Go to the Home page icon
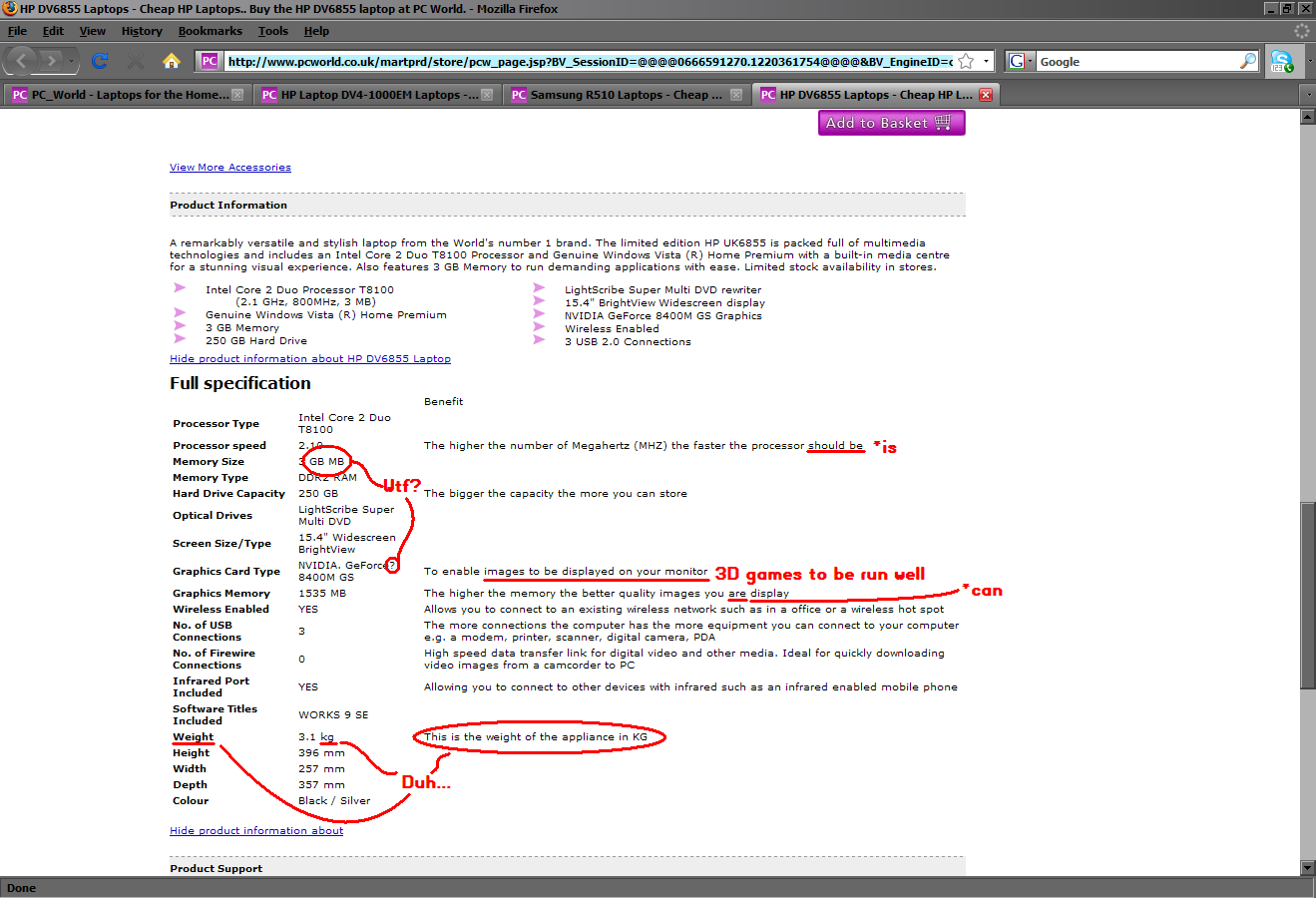The width and height of the screenshot is (1316, 898). (172, 61)
